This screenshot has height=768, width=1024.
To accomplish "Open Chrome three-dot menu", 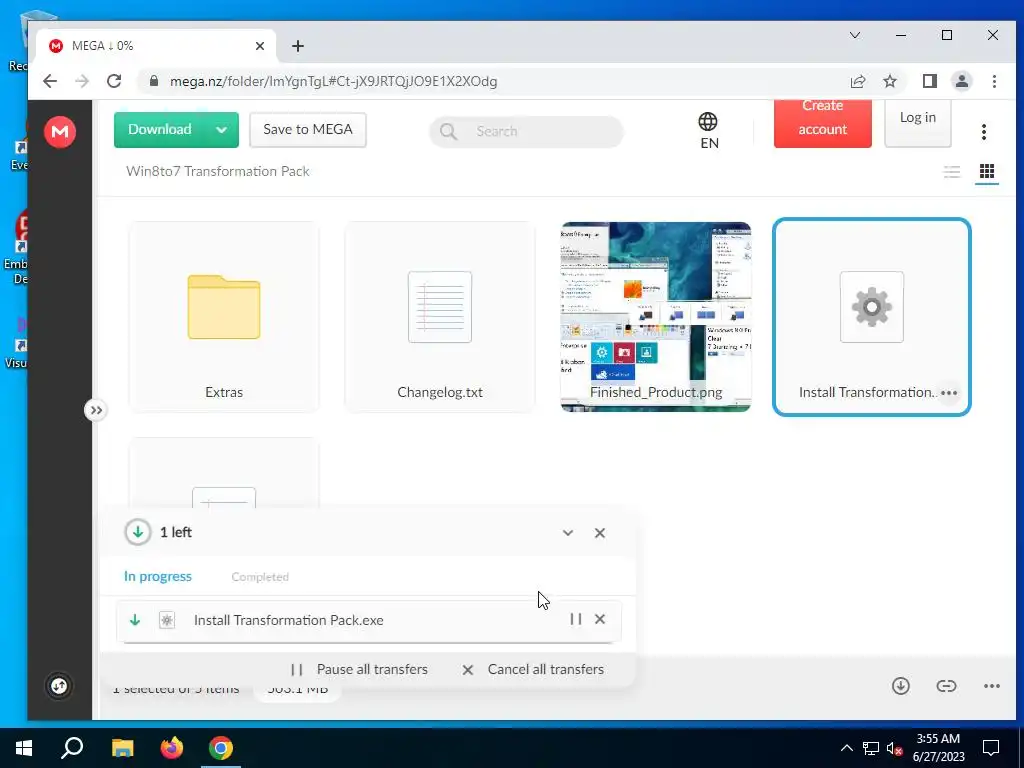I will pyautogui.click(x=994, y=81).
